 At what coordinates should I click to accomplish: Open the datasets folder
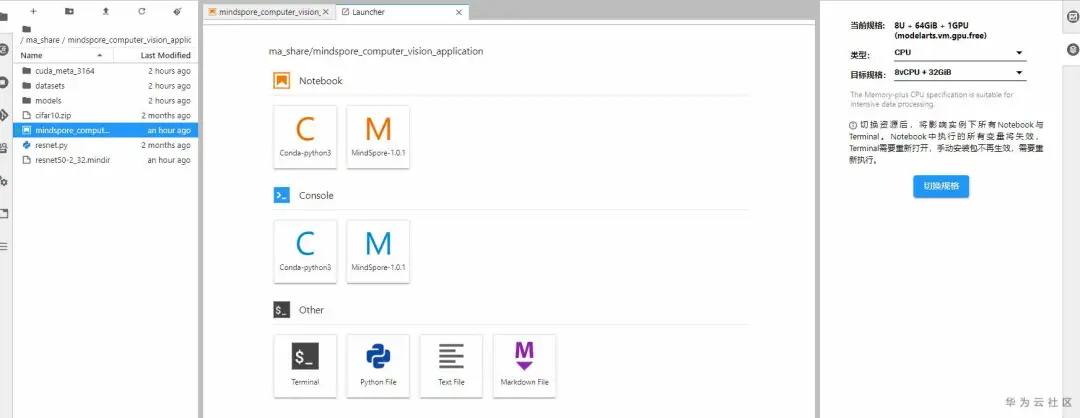point(49,86)
